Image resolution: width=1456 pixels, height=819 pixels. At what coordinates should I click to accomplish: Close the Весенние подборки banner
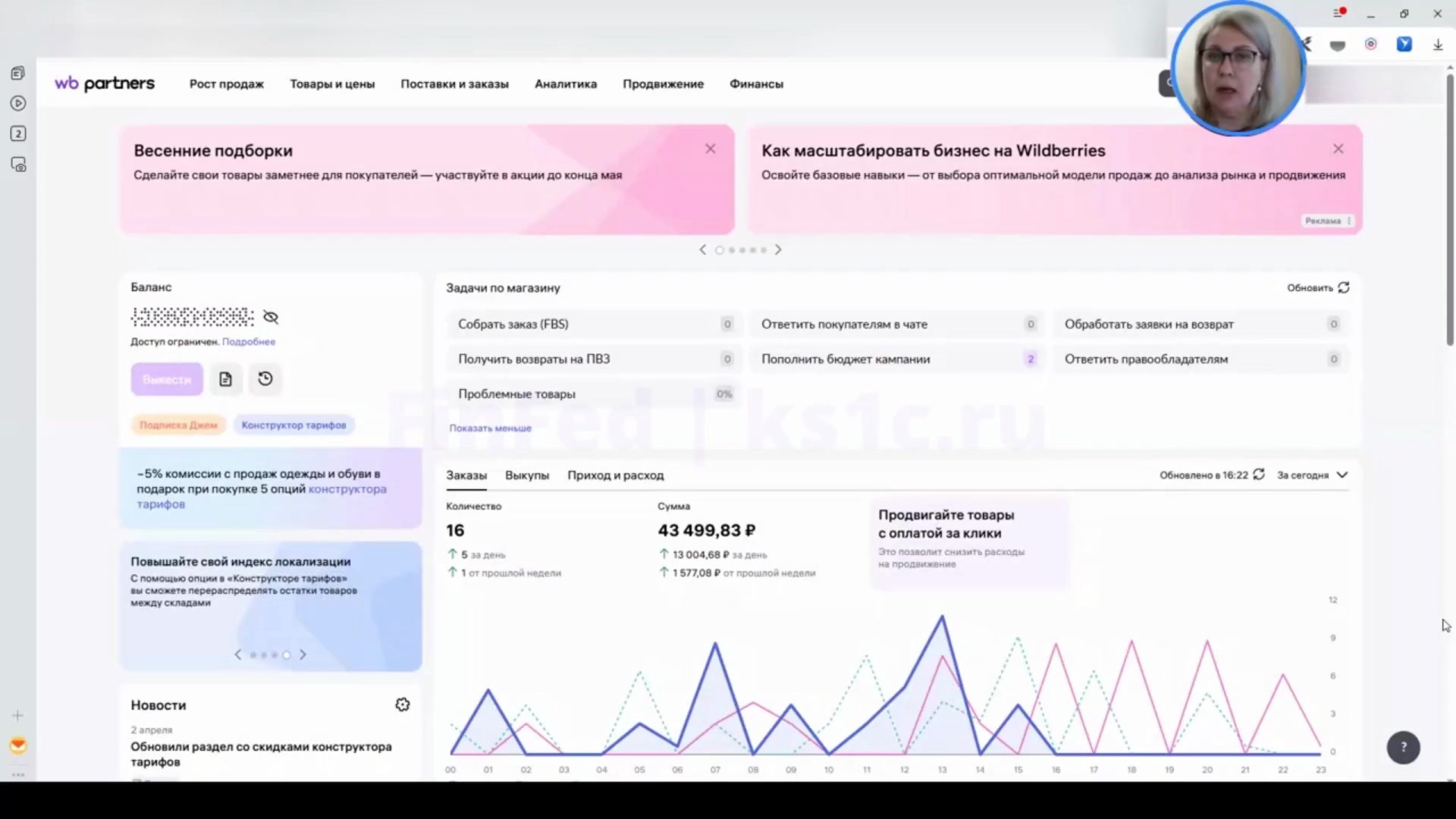(x=711, y=149)
